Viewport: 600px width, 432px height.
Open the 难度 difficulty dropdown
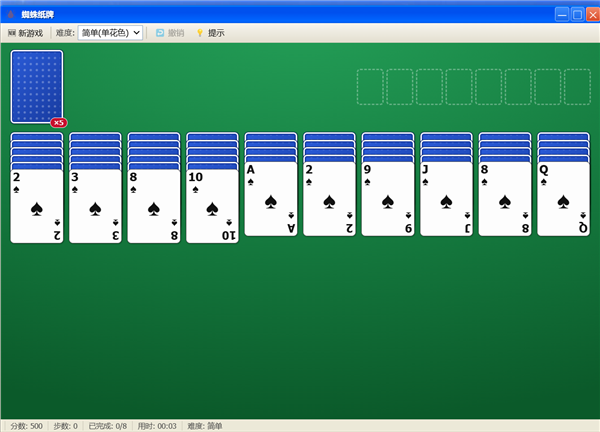click(110, 33)
